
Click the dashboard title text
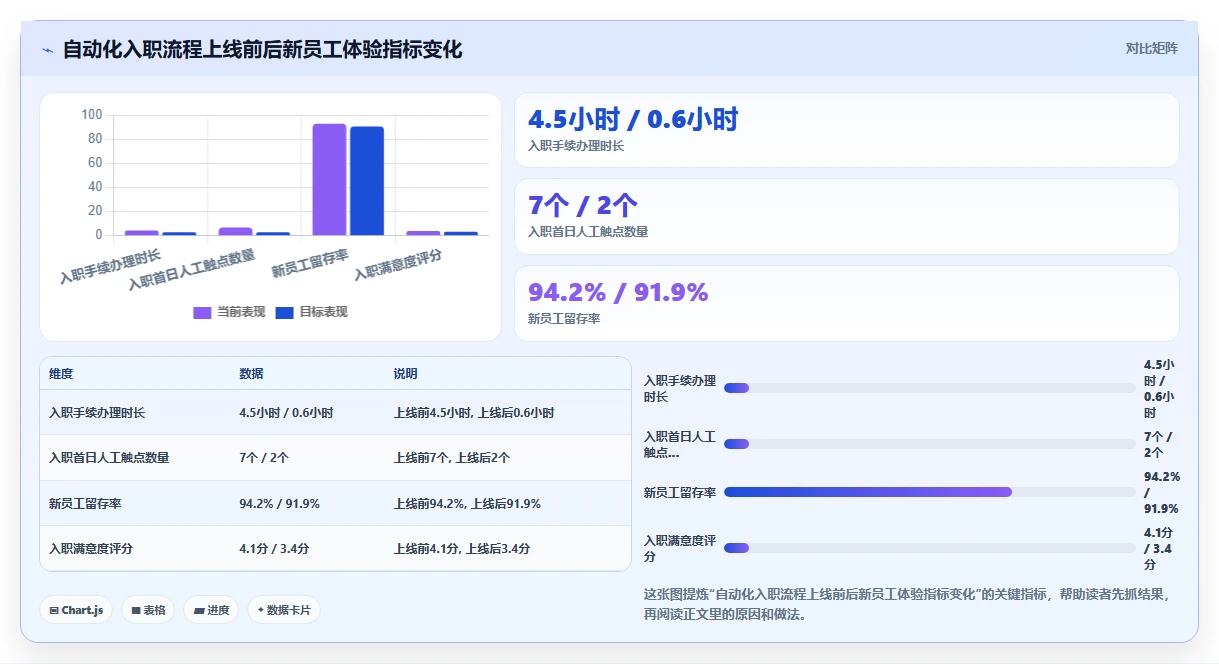coord(262,49)
